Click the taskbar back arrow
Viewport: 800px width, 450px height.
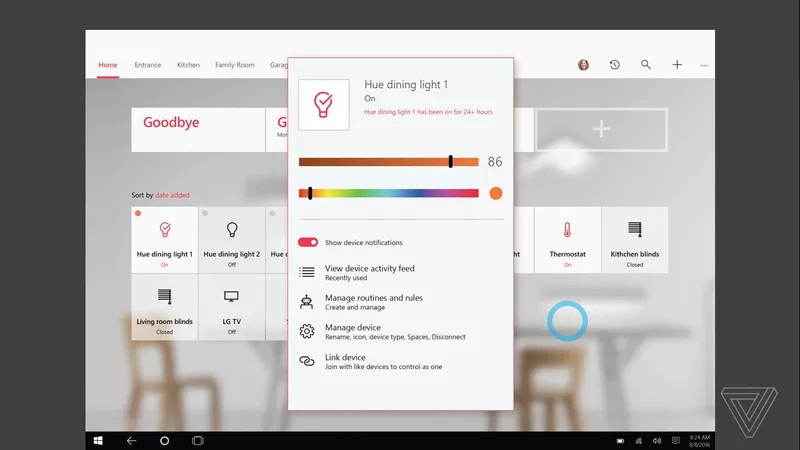131,440
